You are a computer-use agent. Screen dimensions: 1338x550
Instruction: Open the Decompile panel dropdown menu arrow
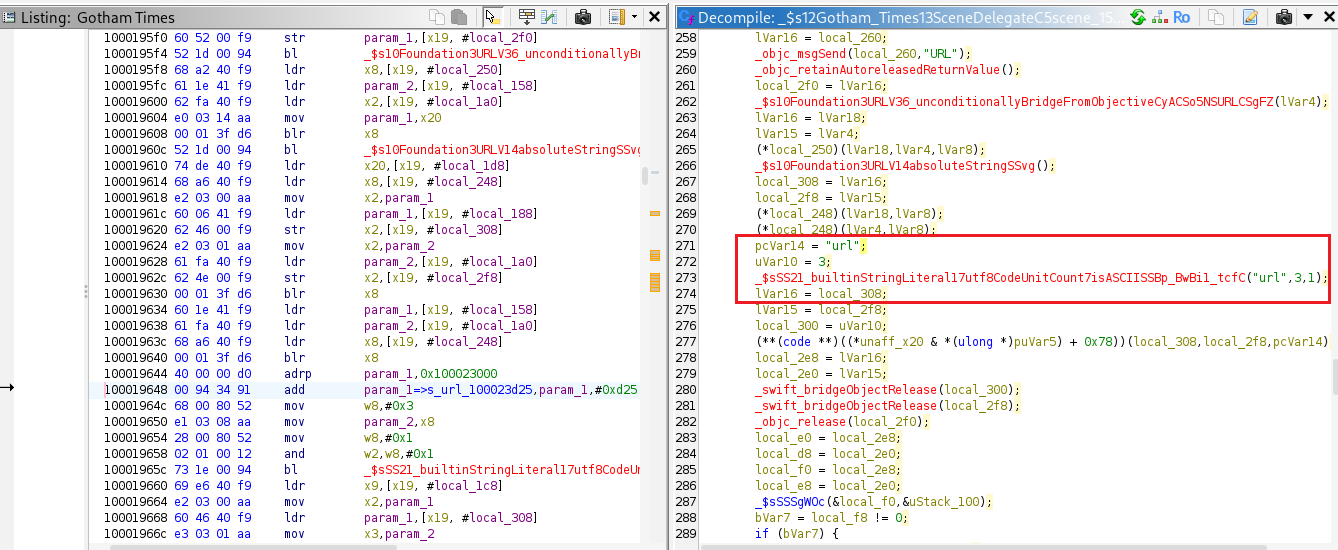pyautogui.click(x=1308, y=17)
